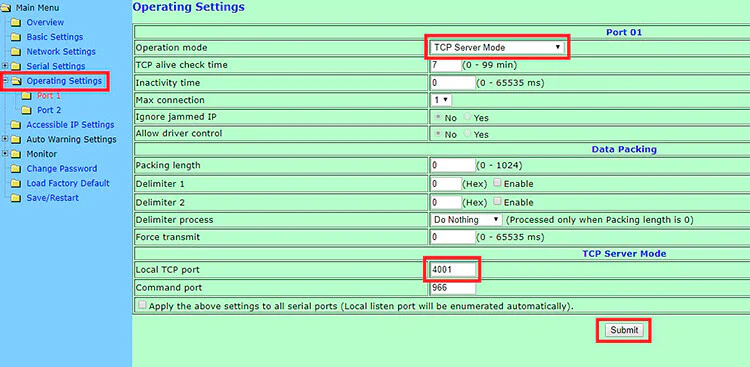Screen dimensions: 750x367
Task: Open the Change Password page
Action: click(x=62, y=169)
